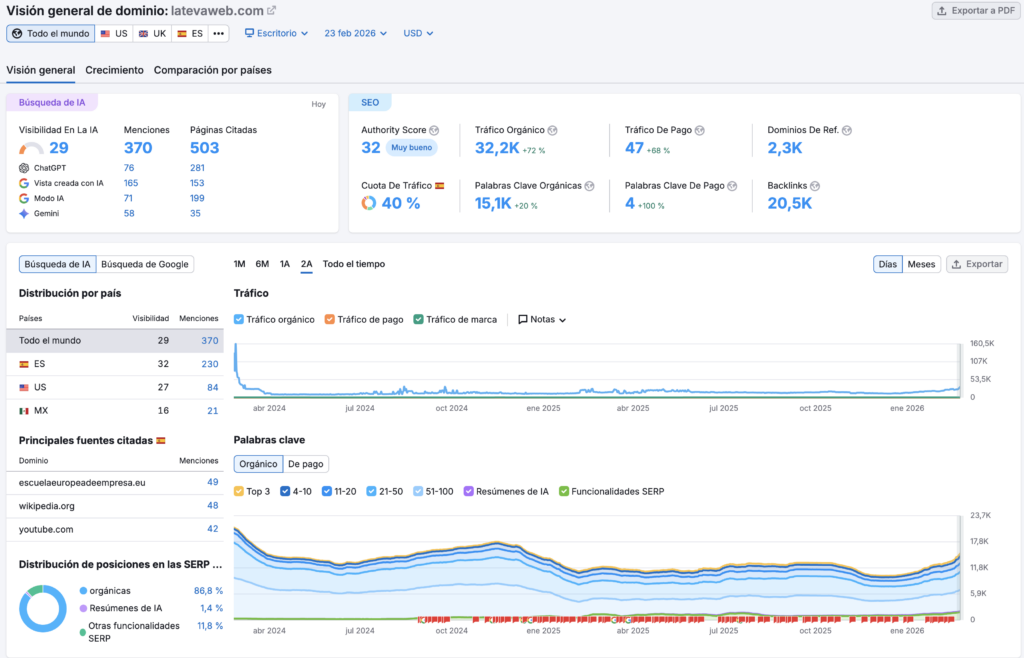Click the external link icon beside latevaweb.com

tap(272, 11)
